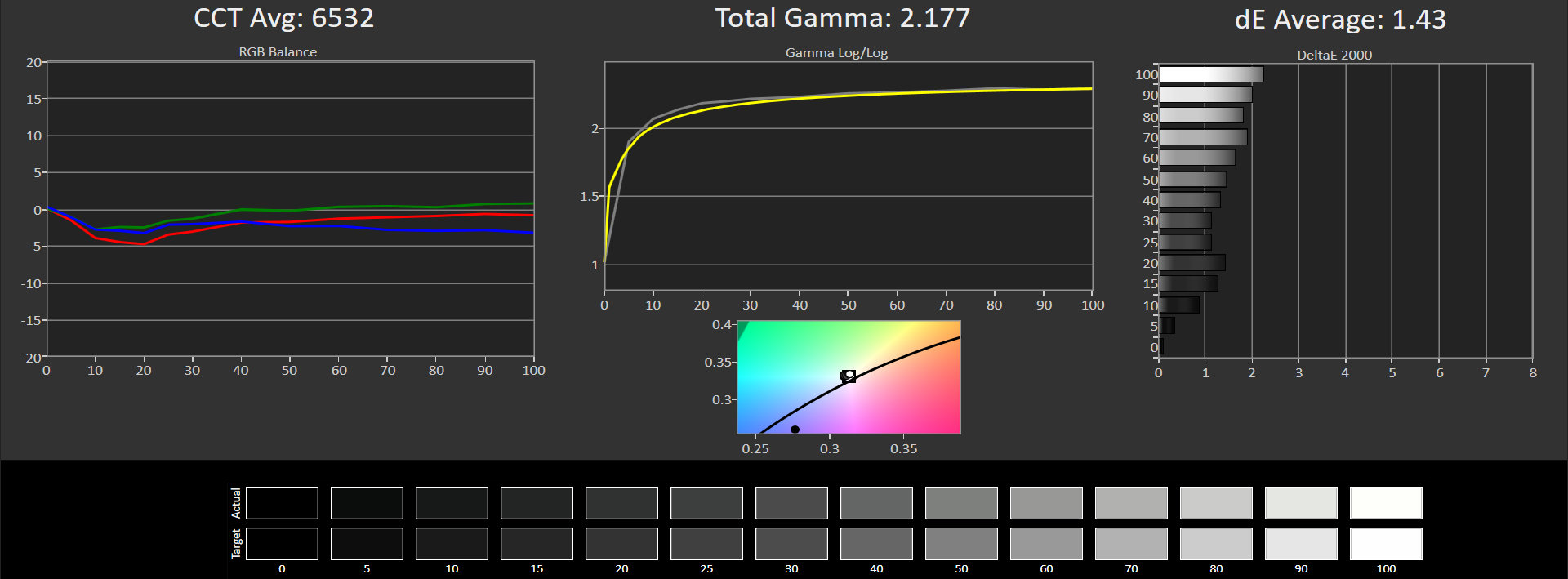Click the Target swatch for level 50
Viewport: 1568px width, 579px height.
tap(961, 544)
